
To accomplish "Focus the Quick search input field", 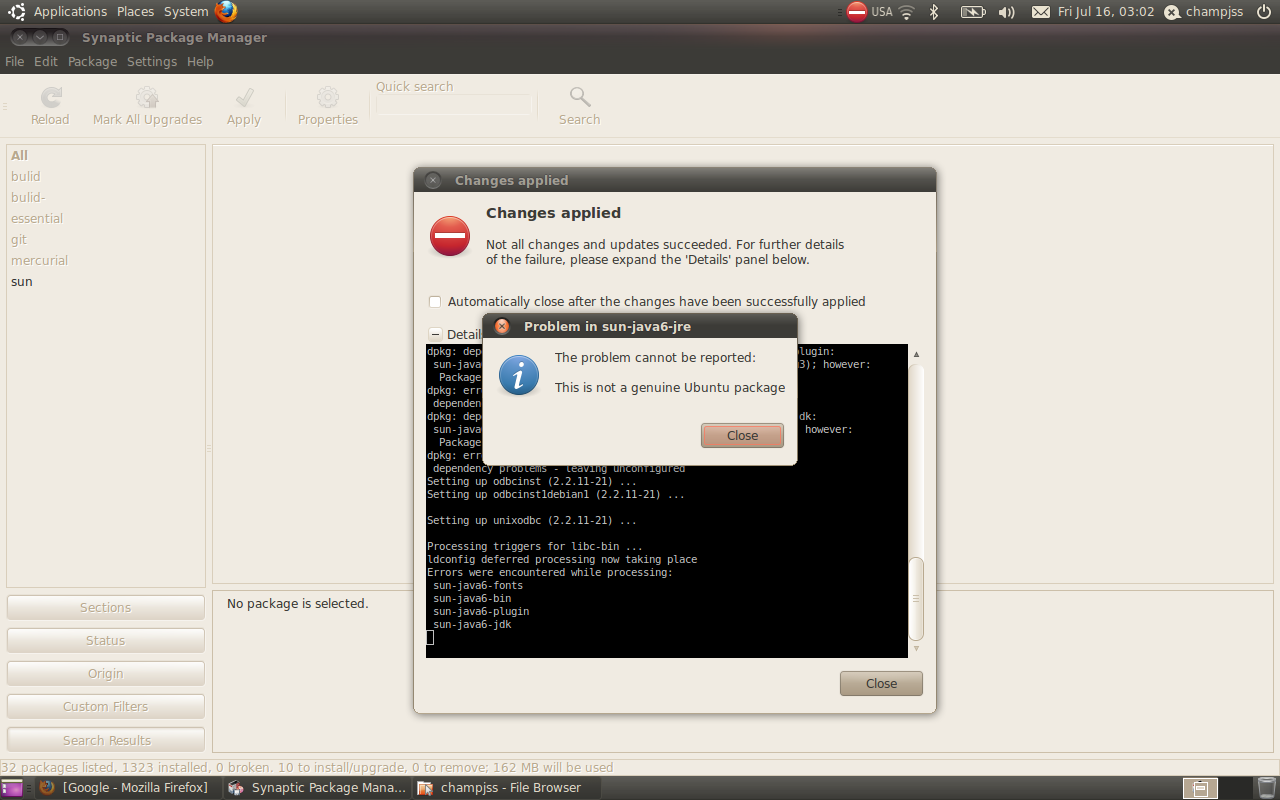I will (453, 105).
